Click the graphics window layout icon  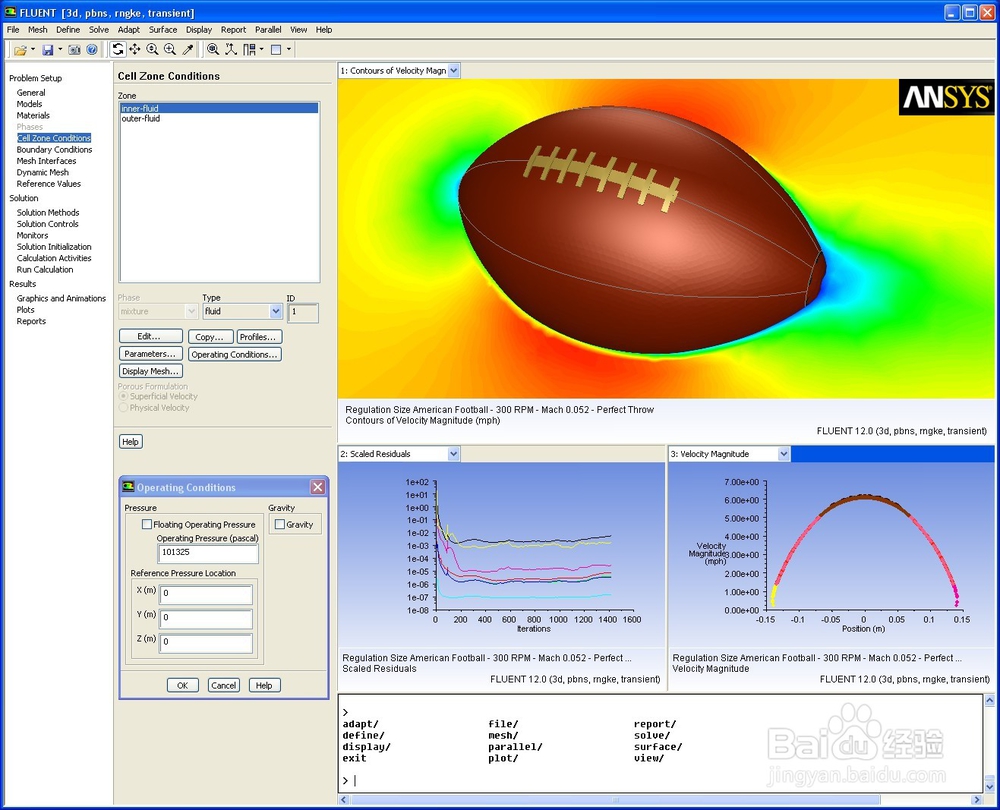click(276, 50)
